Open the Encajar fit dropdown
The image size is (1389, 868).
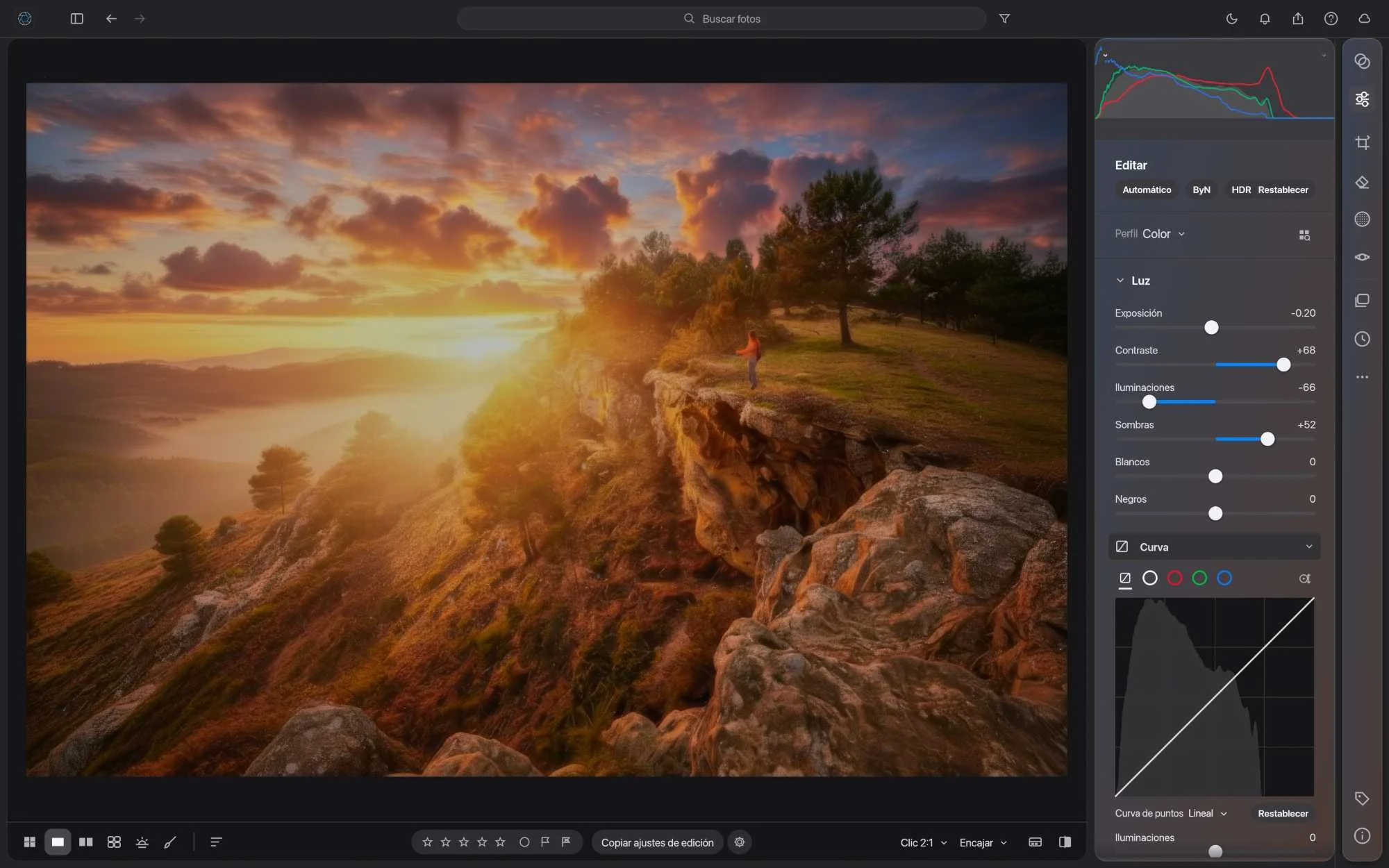pos(983,842)
